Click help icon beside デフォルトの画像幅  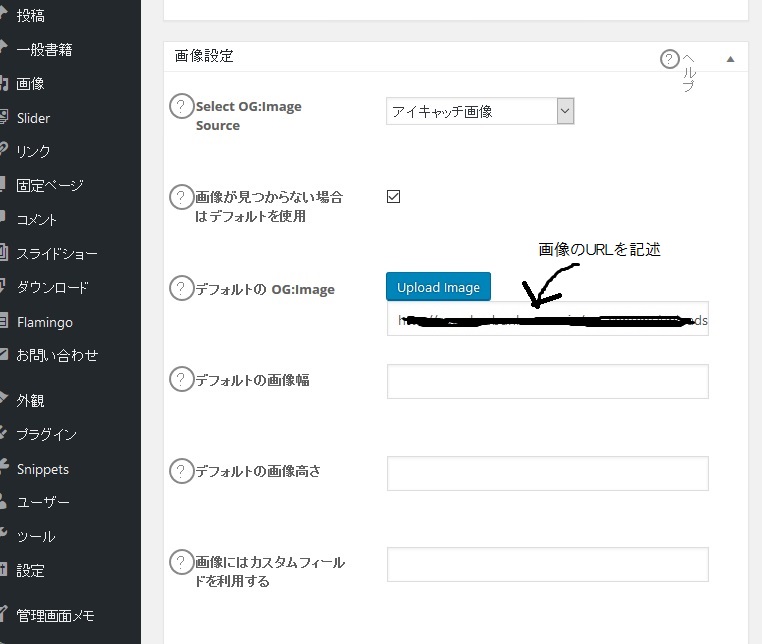point(181,380)
